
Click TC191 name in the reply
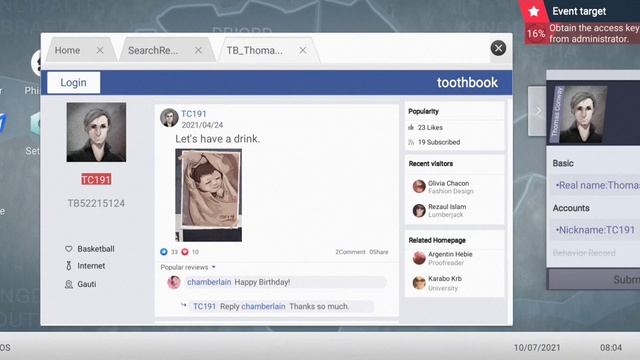coord(204,307)
